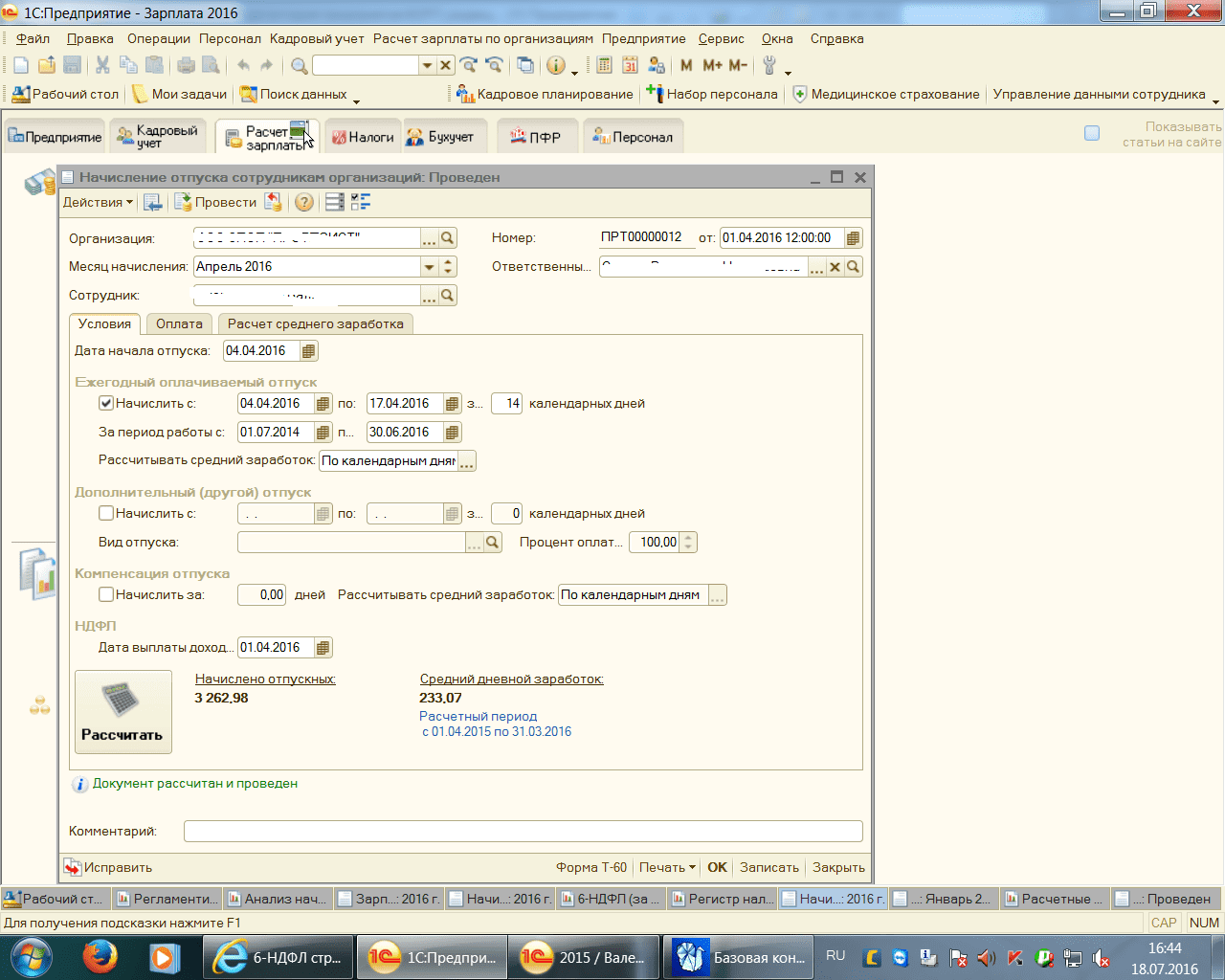Open Firefox from the Windows taskbar

pos(100,957)
